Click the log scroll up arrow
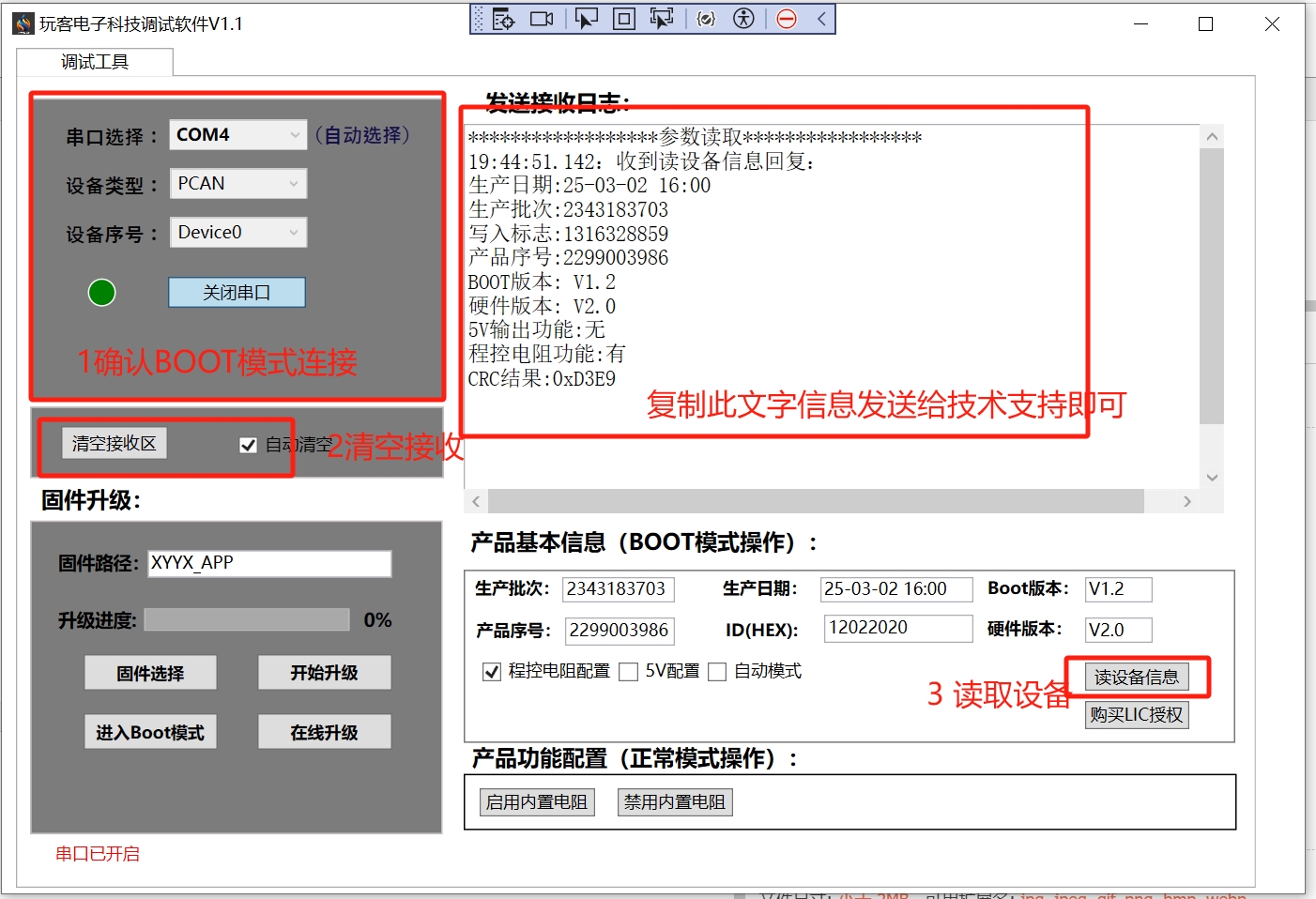1316x899 pixels. pyautogui.click(x=1212, y=137)
